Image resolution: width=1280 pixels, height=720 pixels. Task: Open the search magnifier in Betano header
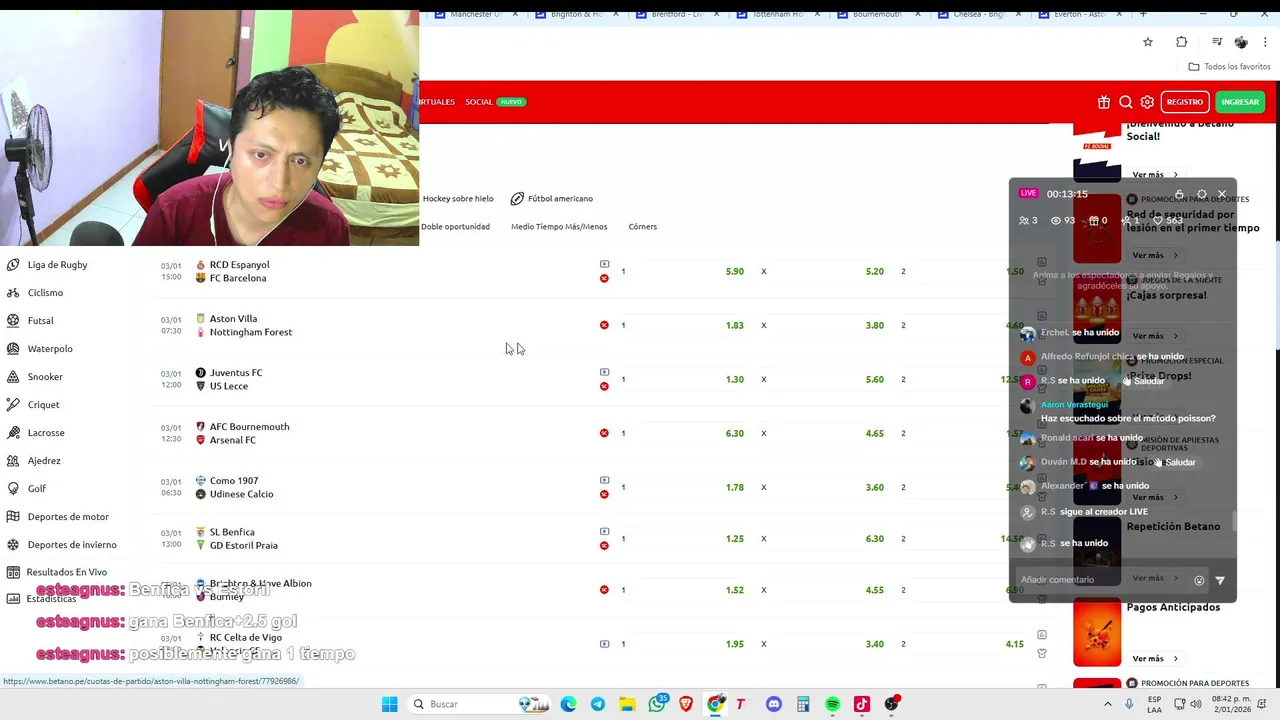(1126, 102)
